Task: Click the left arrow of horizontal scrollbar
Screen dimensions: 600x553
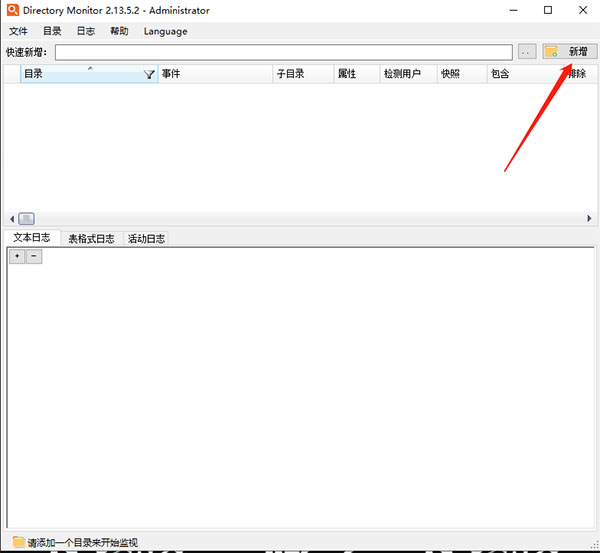Action: pos(12,219)
